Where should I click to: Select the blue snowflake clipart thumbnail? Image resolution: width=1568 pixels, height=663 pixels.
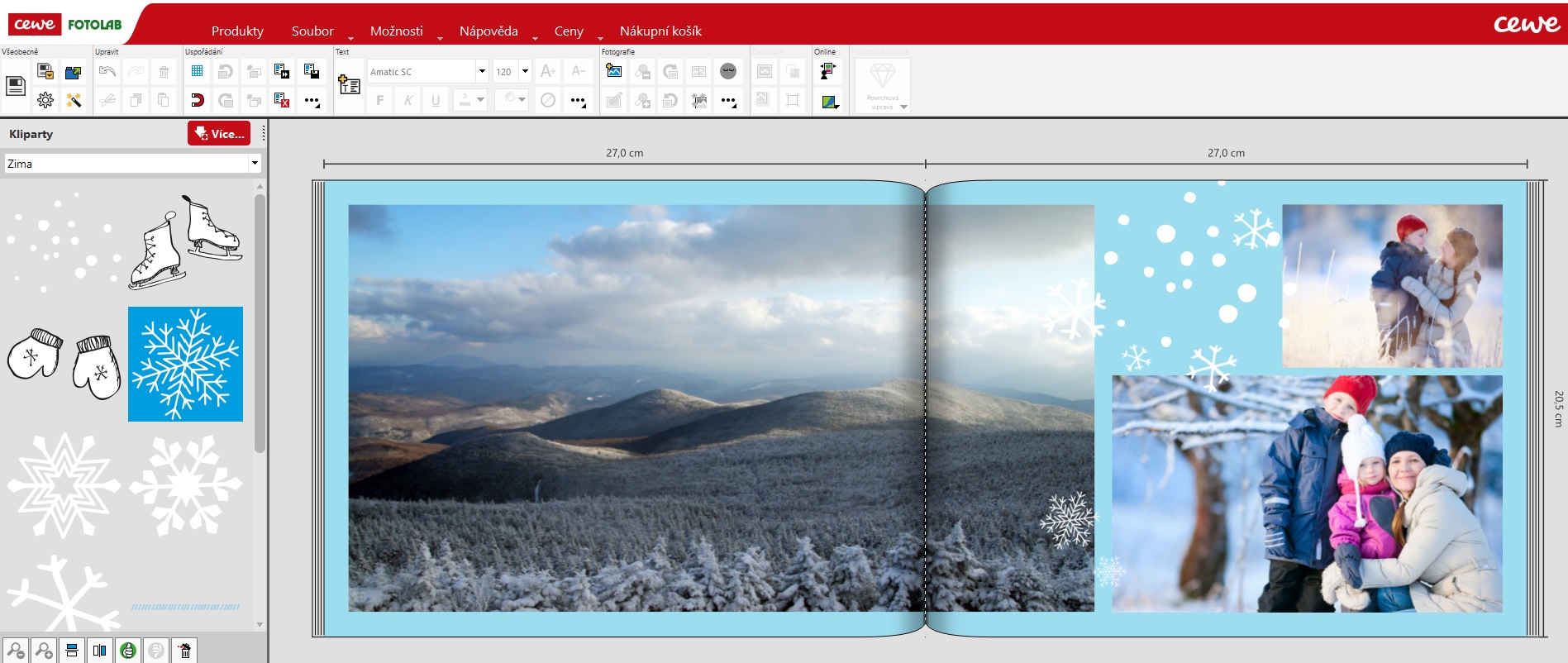pyautogui.click(x=185, y=364)
